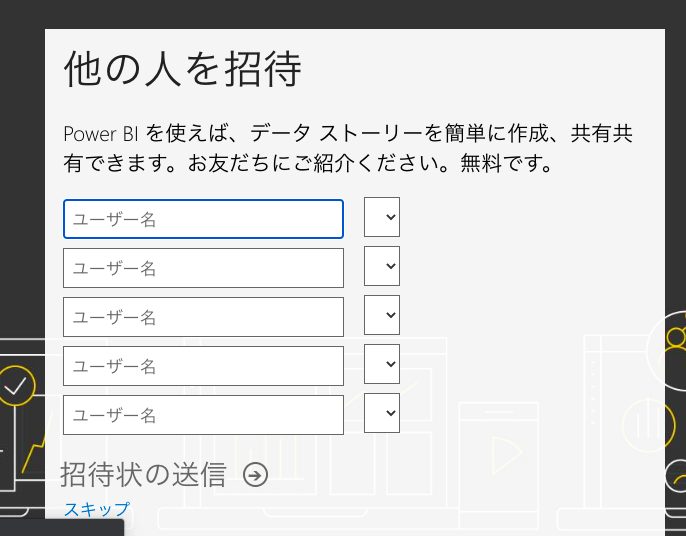
Task: Click the yellow checkmark circle illustration
Action: [x=16, y=385]
